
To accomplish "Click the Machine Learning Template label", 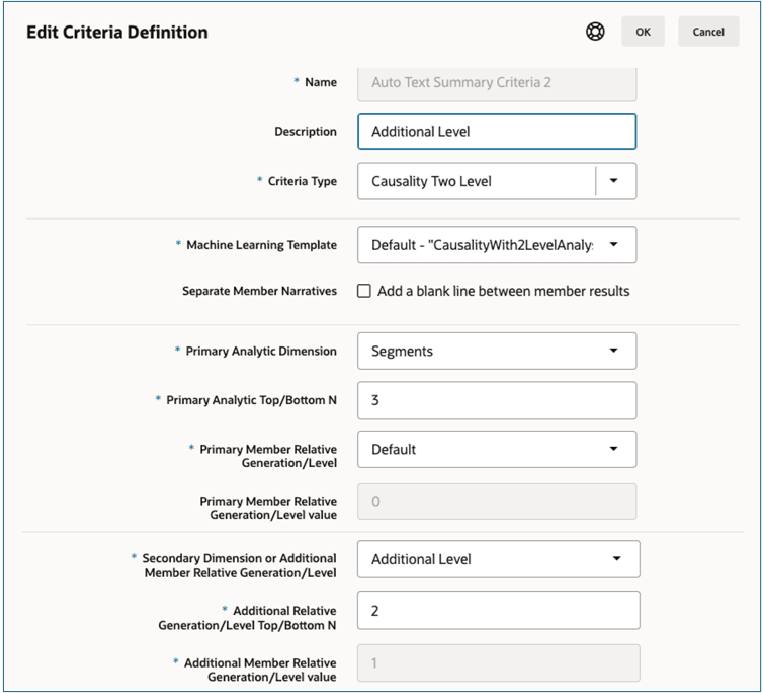I will click(x=261, y=245).
